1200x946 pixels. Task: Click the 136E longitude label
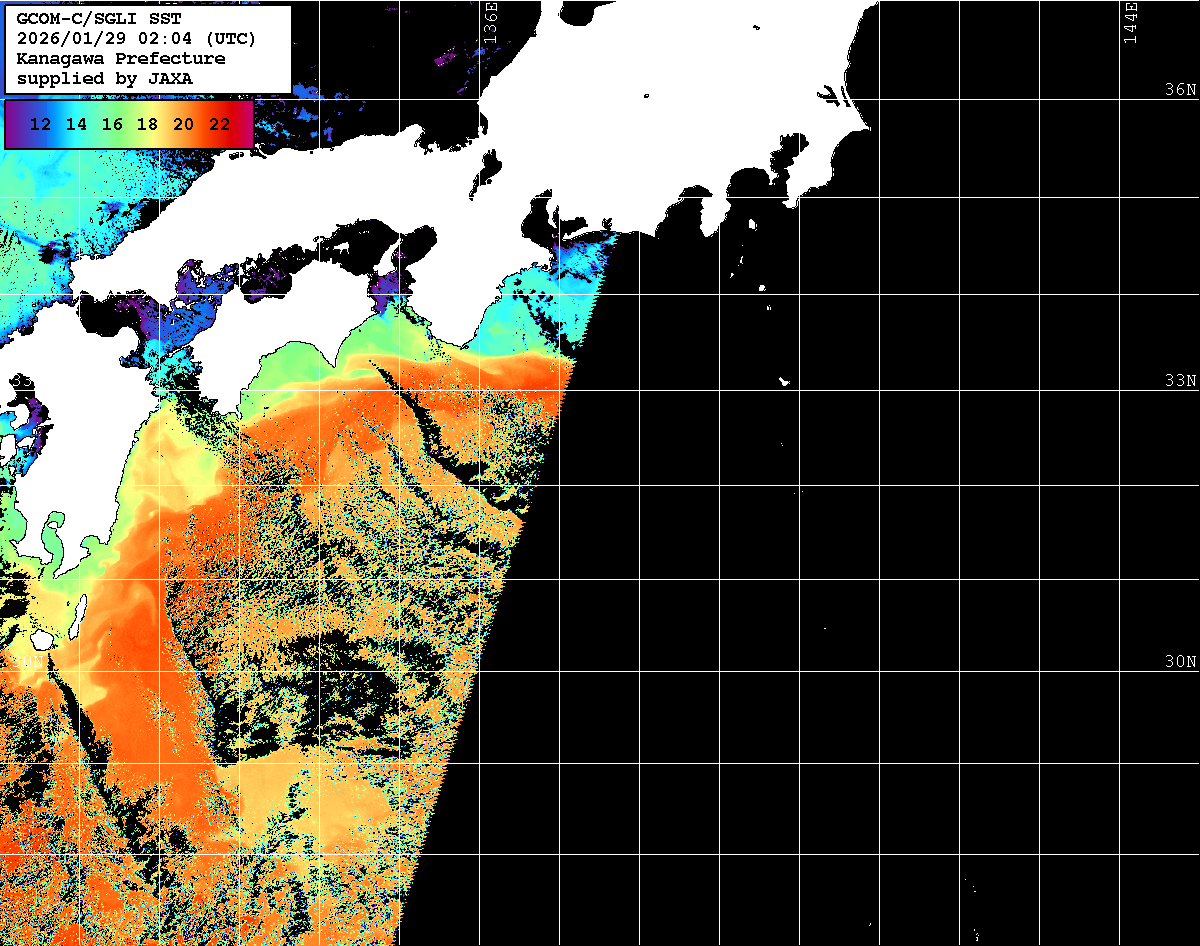pos(490,21)
